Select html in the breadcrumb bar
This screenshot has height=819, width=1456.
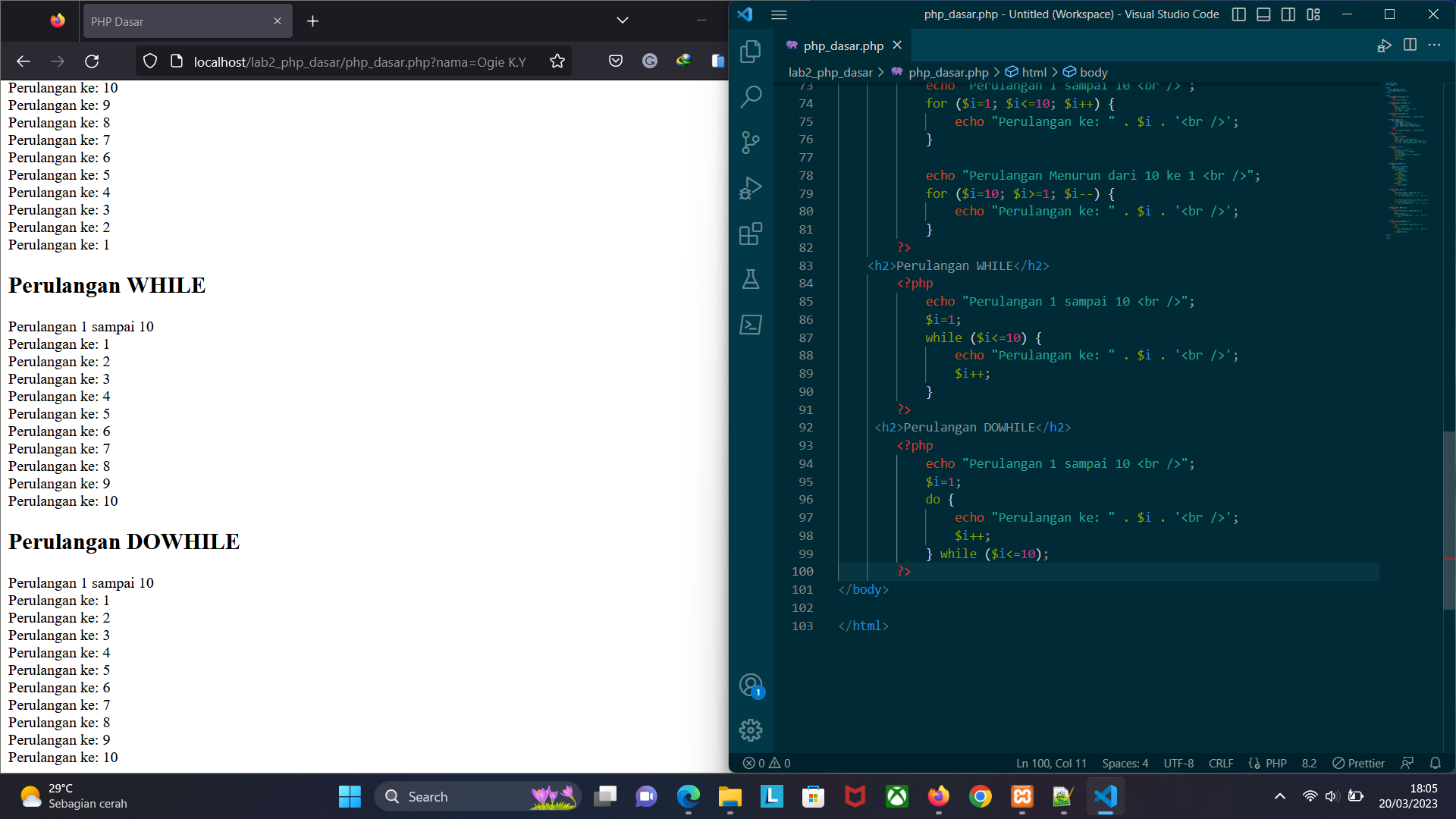click(x=1035, y=72)
